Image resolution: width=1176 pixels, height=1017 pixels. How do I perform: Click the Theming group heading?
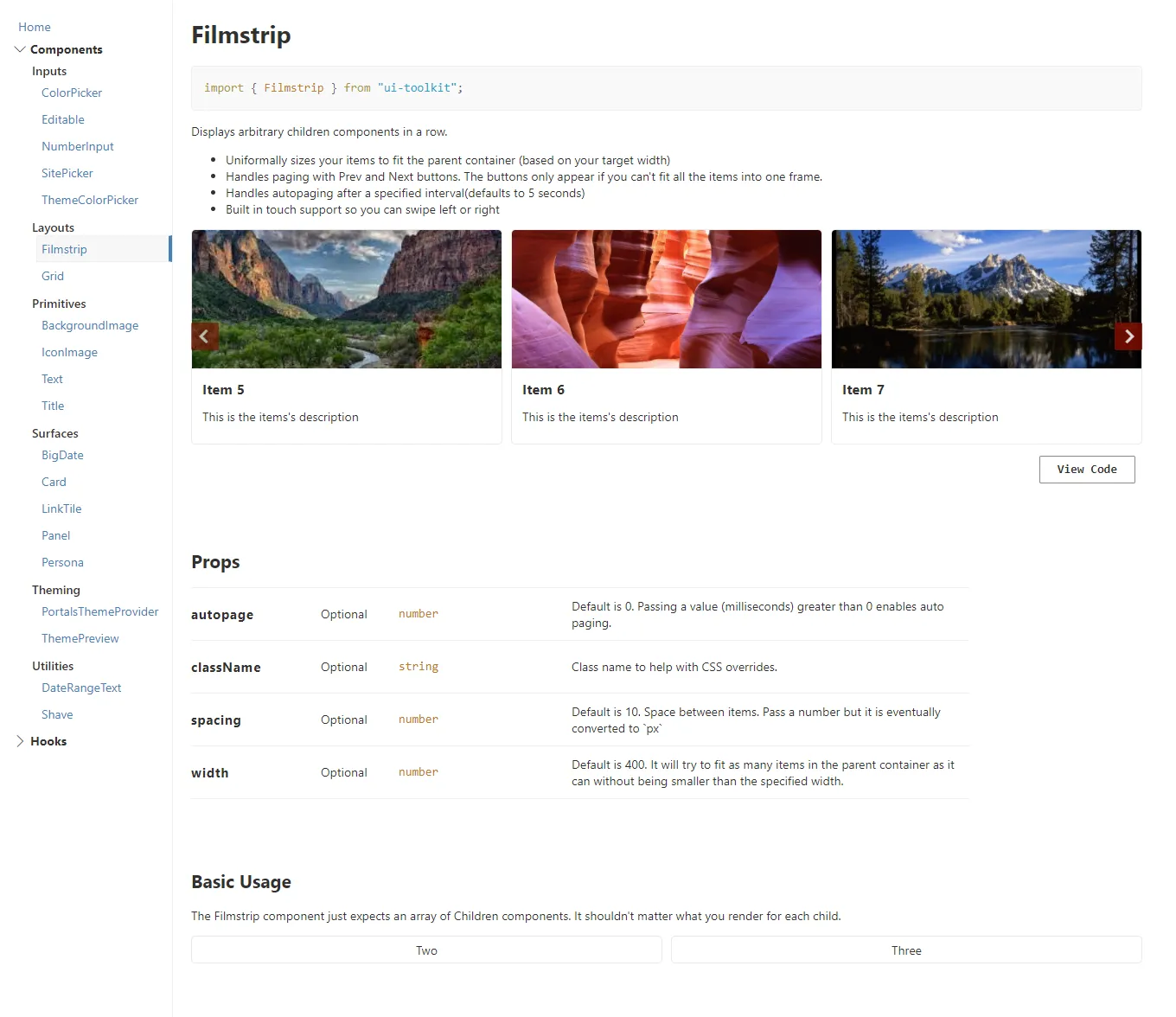[56, 590]
